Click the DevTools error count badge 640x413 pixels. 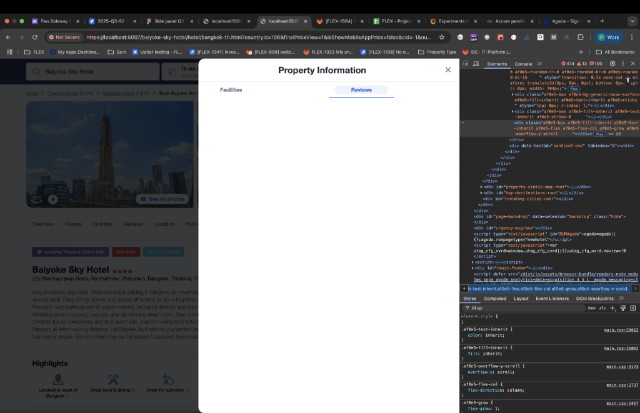point(568,64)
